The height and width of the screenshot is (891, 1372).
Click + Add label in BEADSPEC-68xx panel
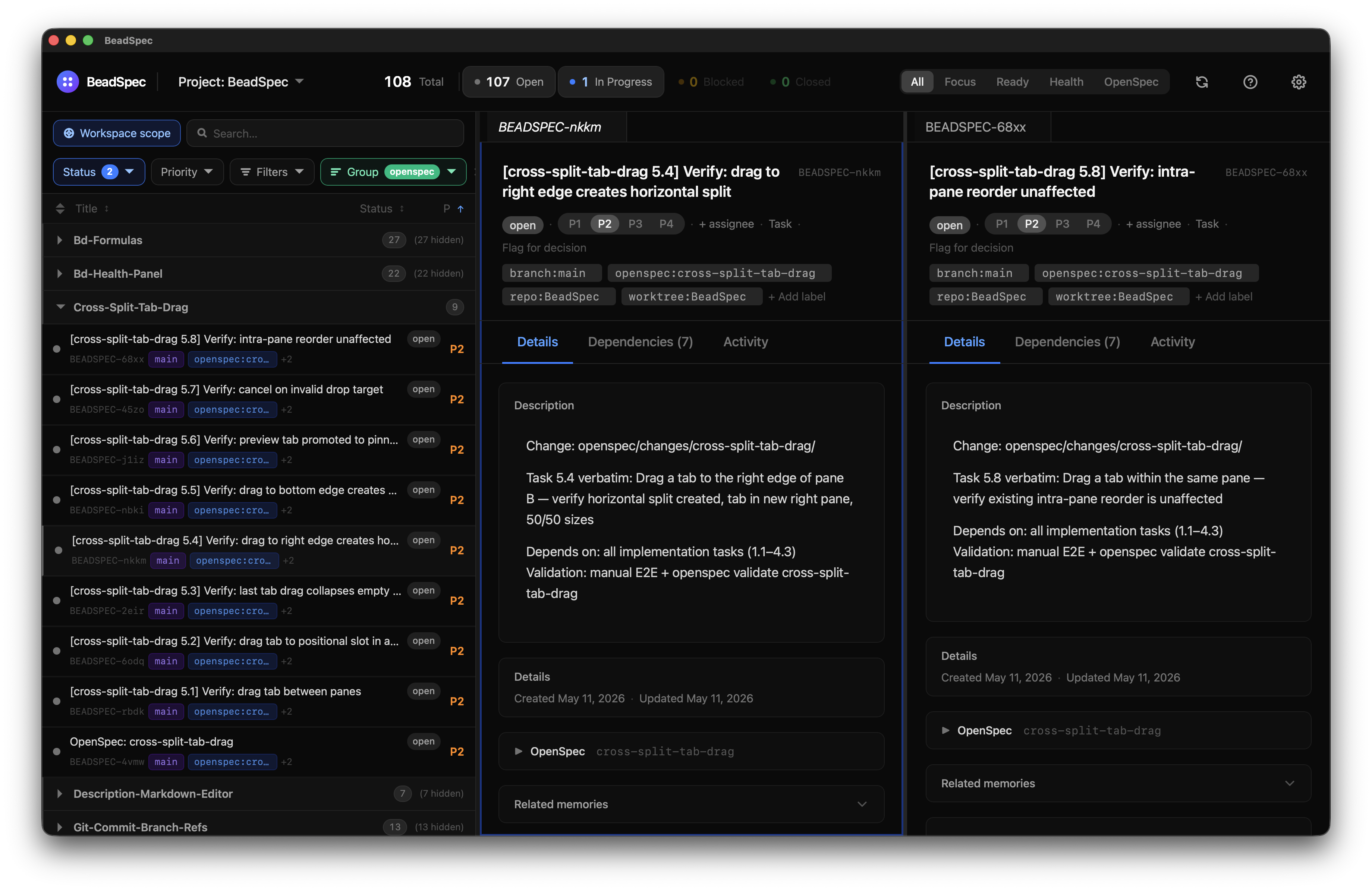click(x=1224, y=296)
